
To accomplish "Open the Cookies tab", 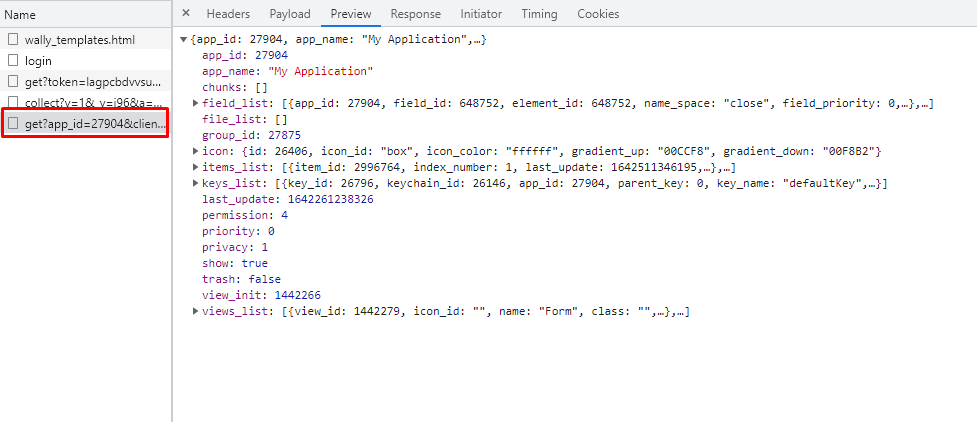I will [598, 14].
